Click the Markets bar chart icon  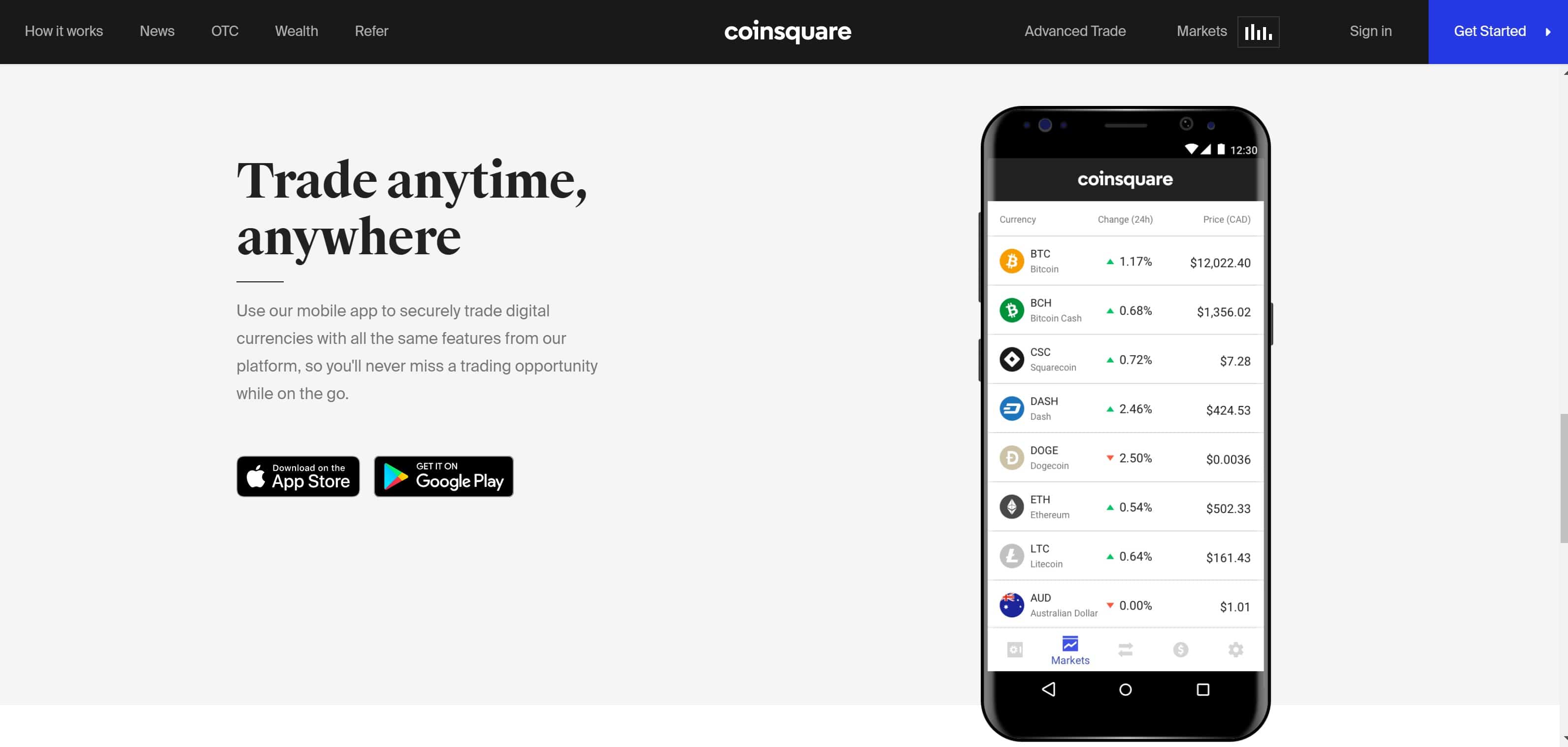(x=1257, y=31)
